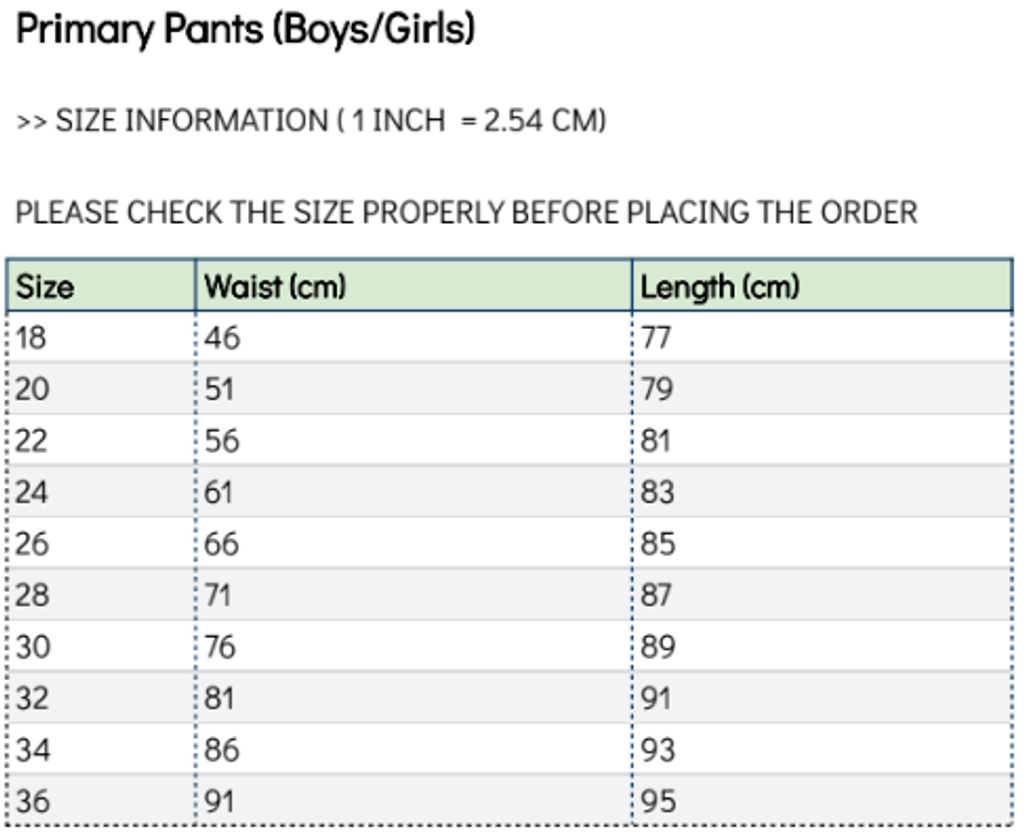The height and width of the screenshot is (837, 1024).
Task: Select size 26 in the Size column
Action: pos(32,544)
